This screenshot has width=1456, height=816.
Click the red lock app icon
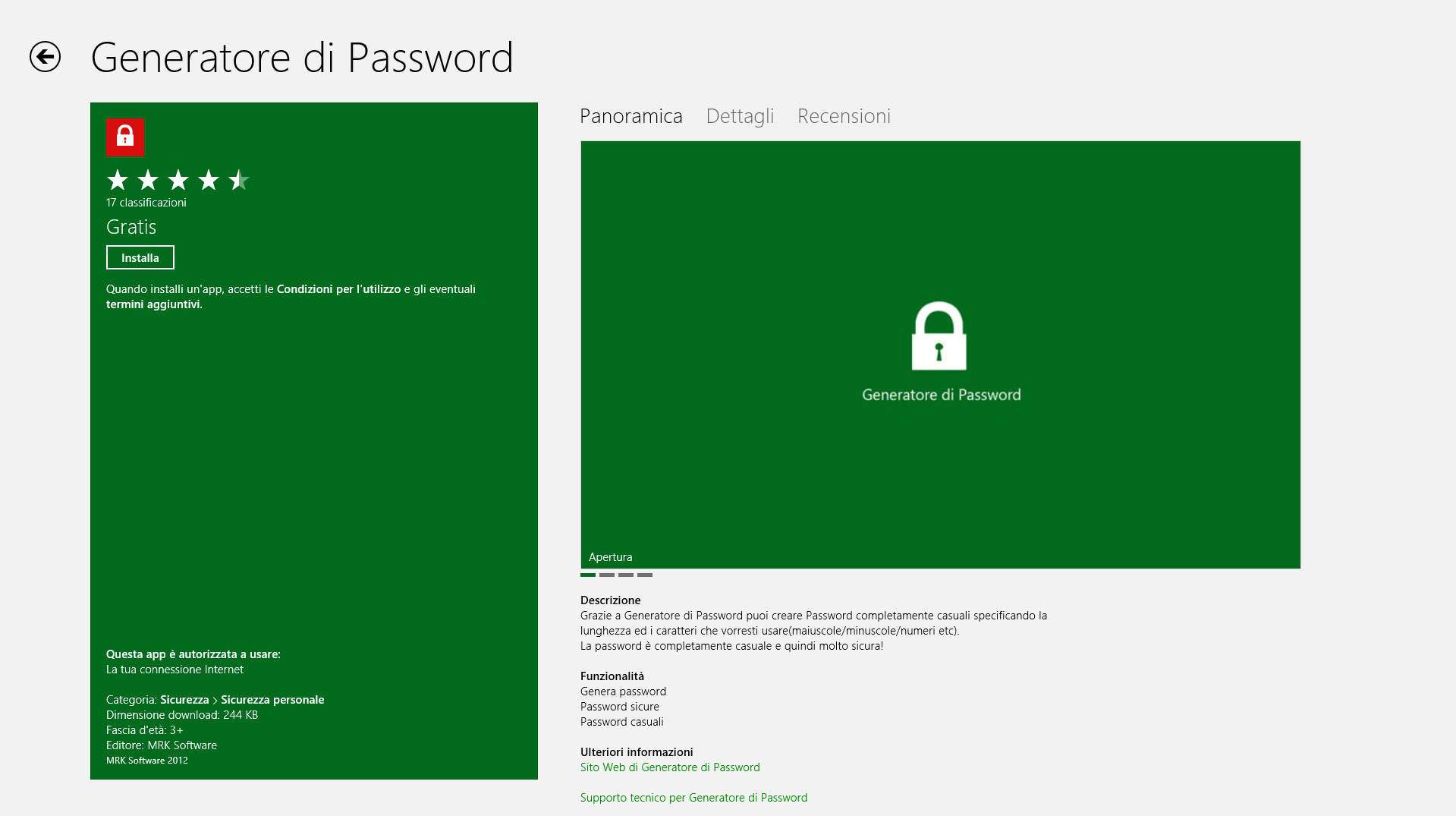point(125,137)
